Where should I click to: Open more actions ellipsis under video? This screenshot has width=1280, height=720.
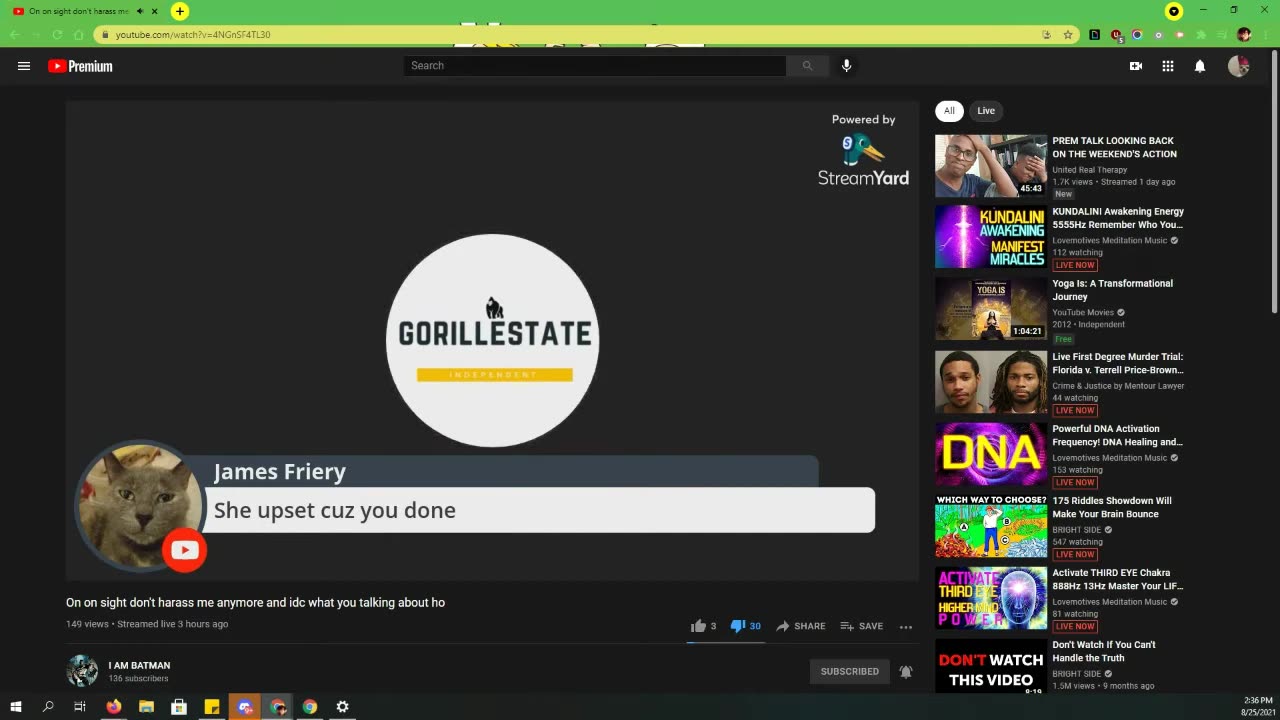tap(906, 627)
